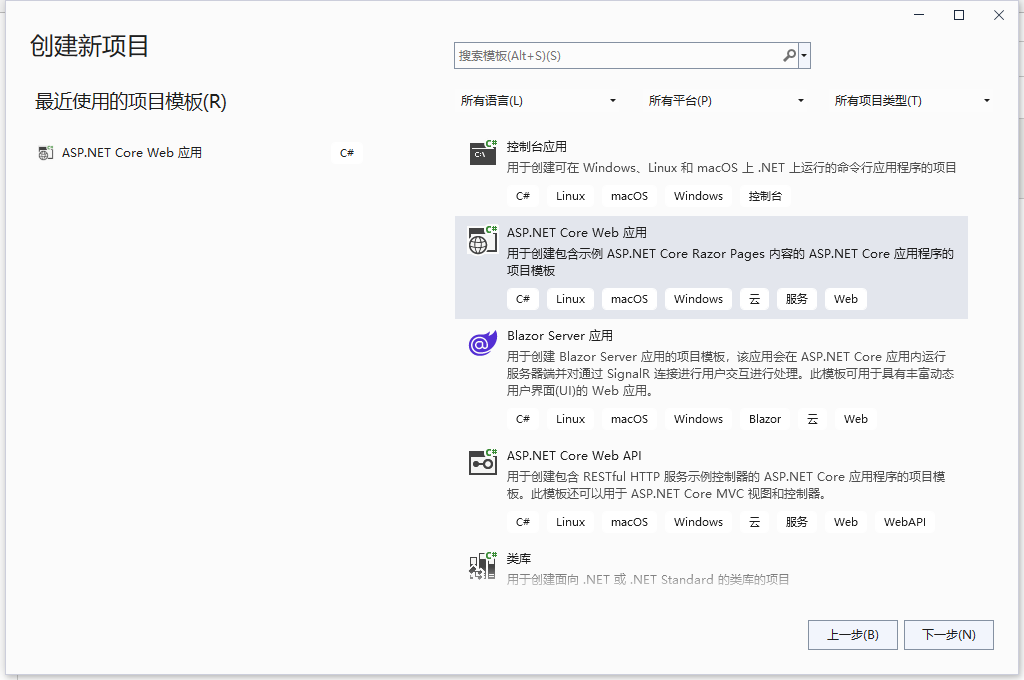Click the 上一步(B) button
The width and height of the screenshot is (1024, 680).
coord(852,635)
